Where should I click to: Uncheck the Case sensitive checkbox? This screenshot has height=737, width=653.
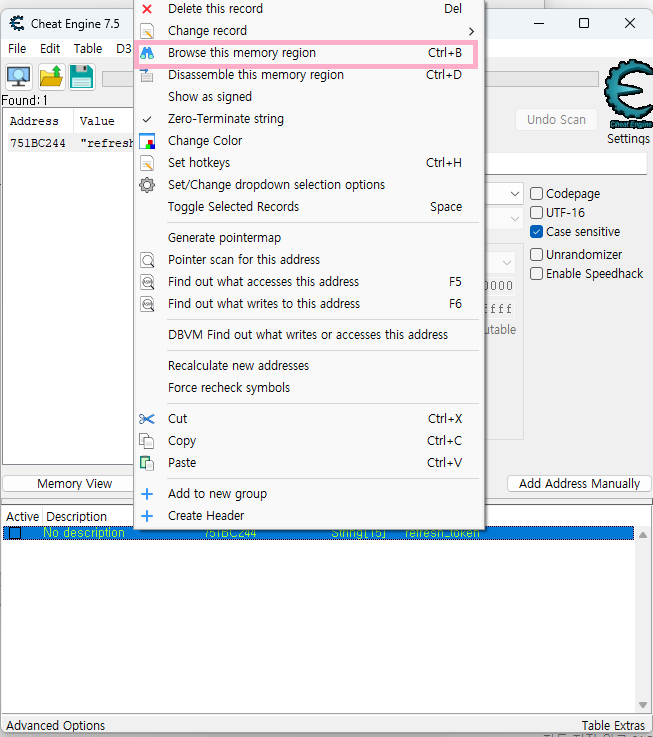[536, 232]
